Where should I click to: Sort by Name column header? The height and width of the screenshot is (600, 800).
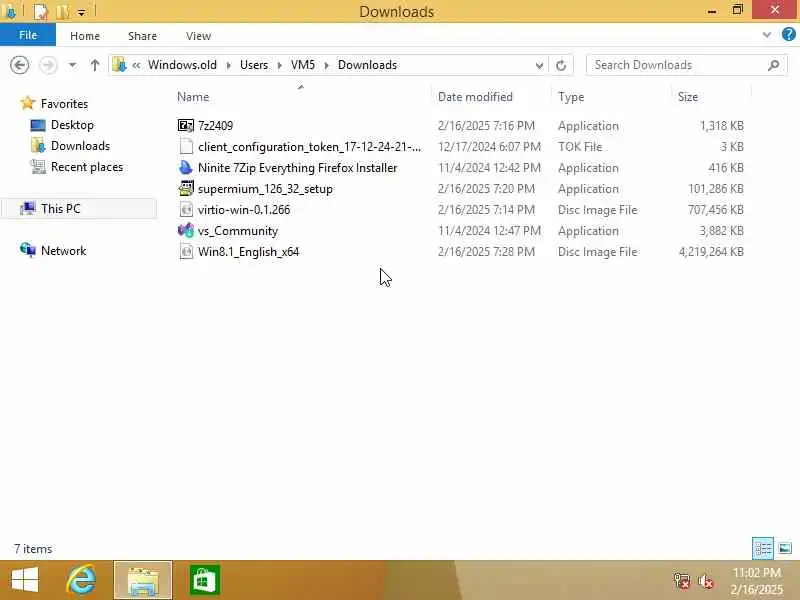[x=193, y=97]
